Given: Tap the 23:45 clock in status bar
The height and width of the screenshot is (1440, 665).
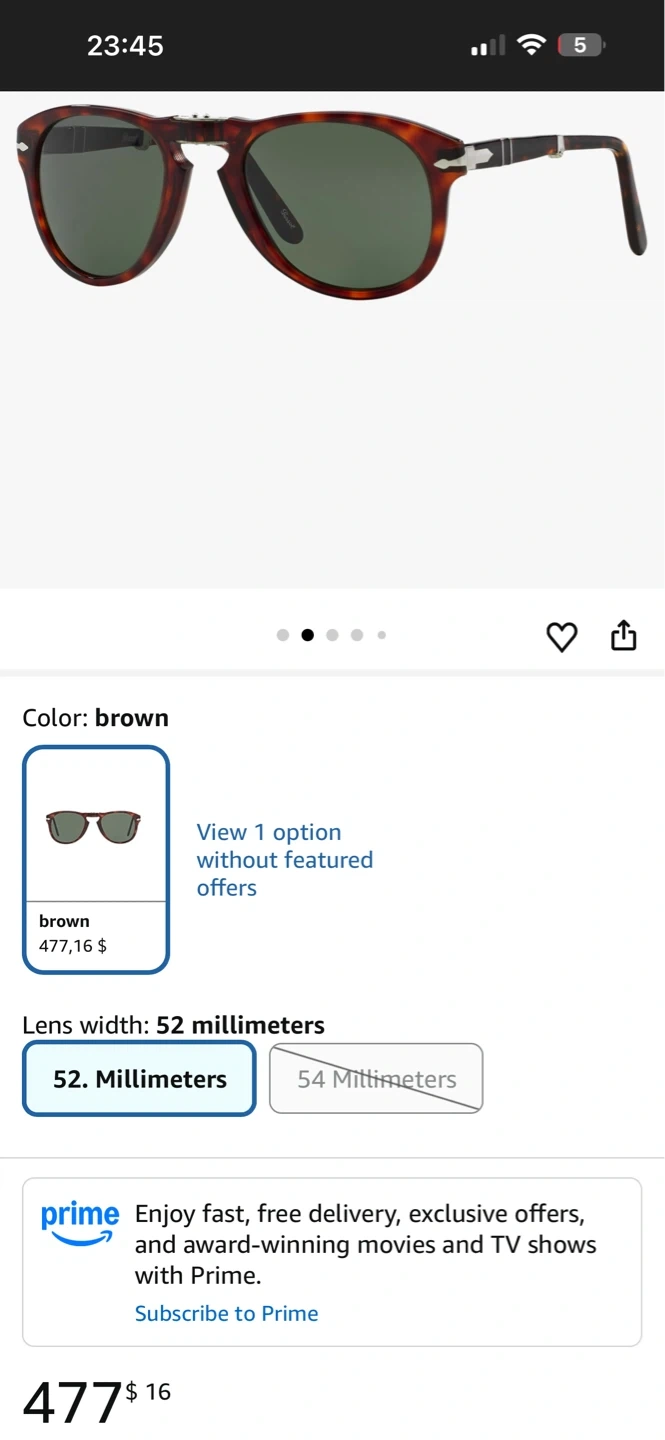Looking at the screenshot, I should pyautogui.click(x=125, y=45).
